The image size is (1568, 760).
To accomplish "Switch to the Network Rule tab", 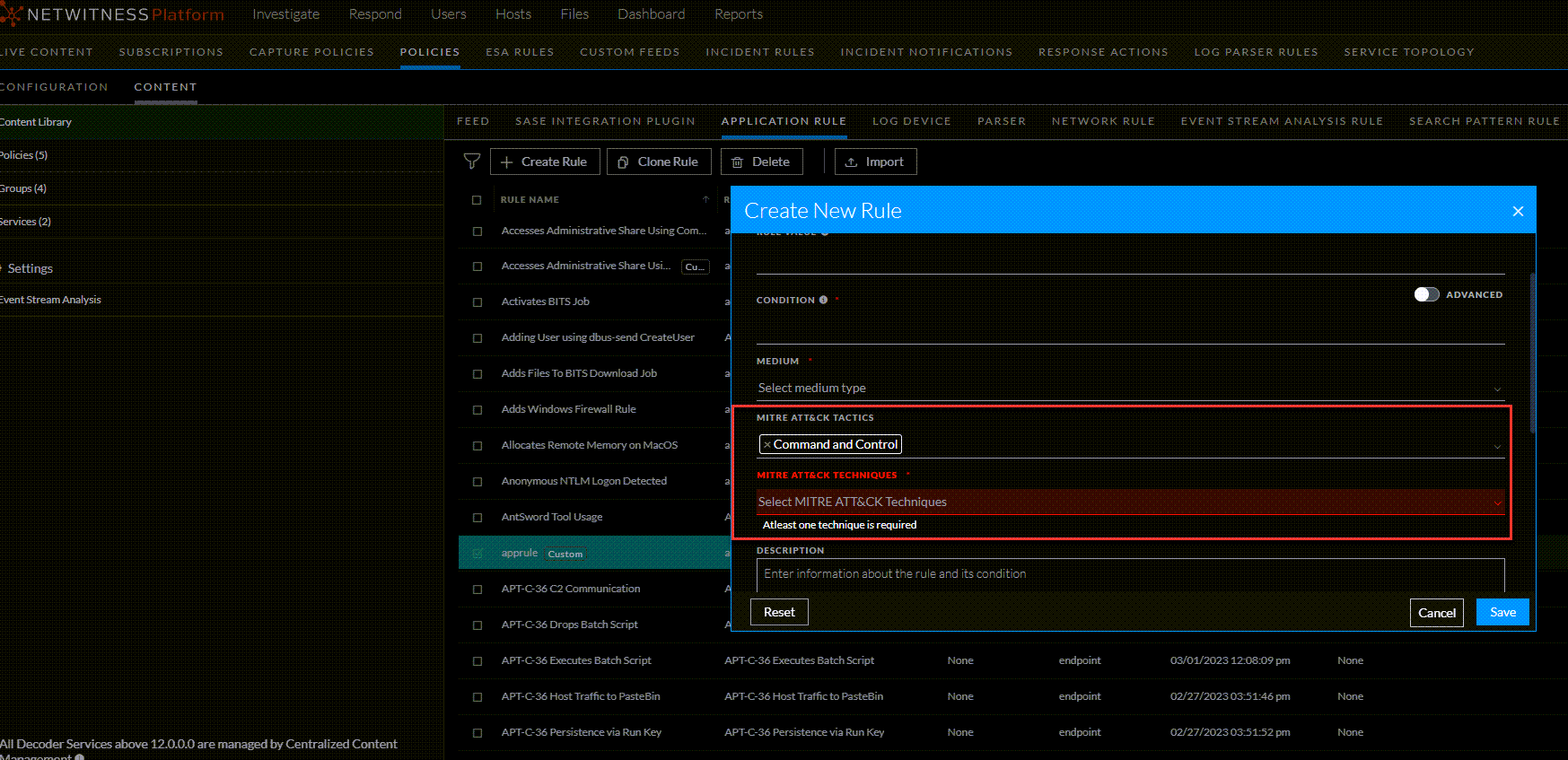I will 1103,121.
